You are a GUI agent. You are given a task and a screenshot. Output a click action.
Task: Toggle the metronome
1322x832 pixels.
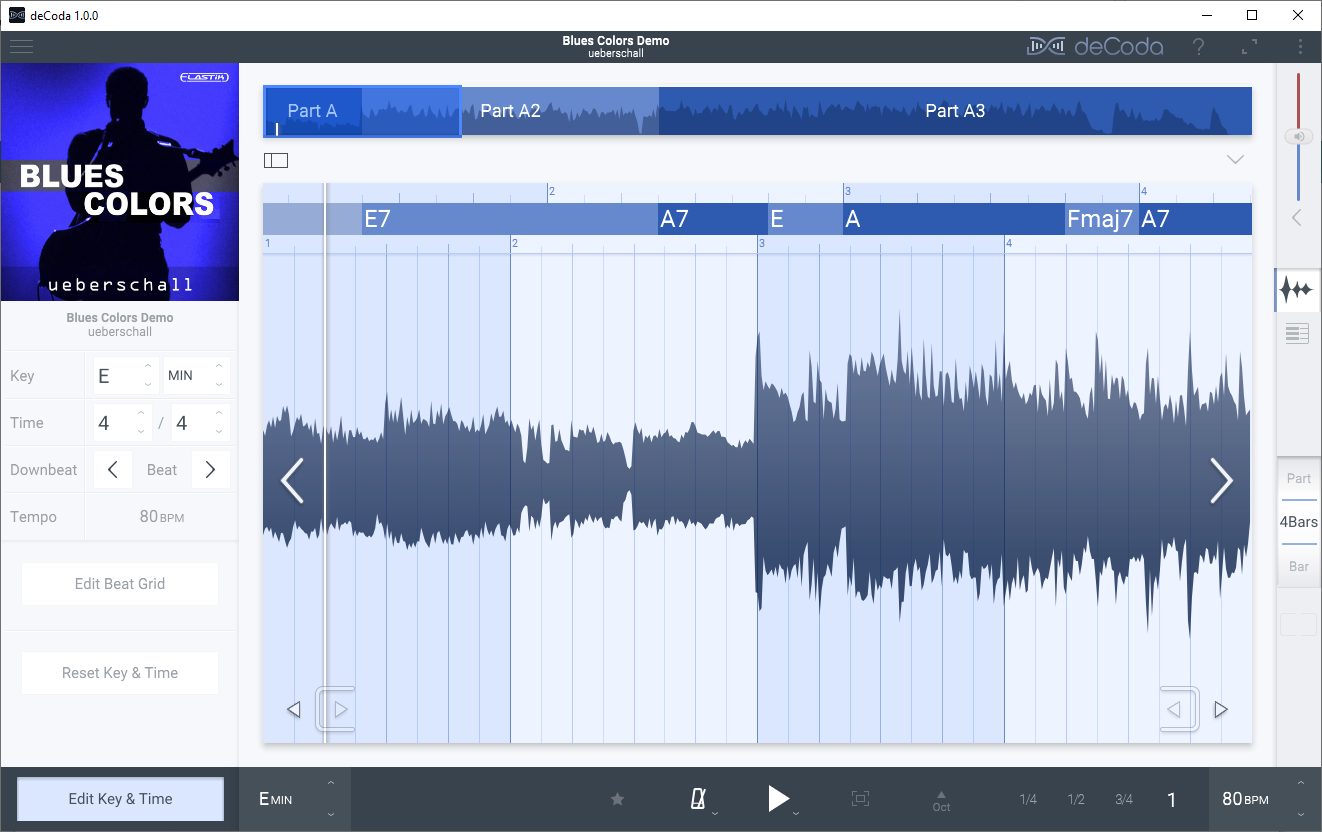[698, 798]
